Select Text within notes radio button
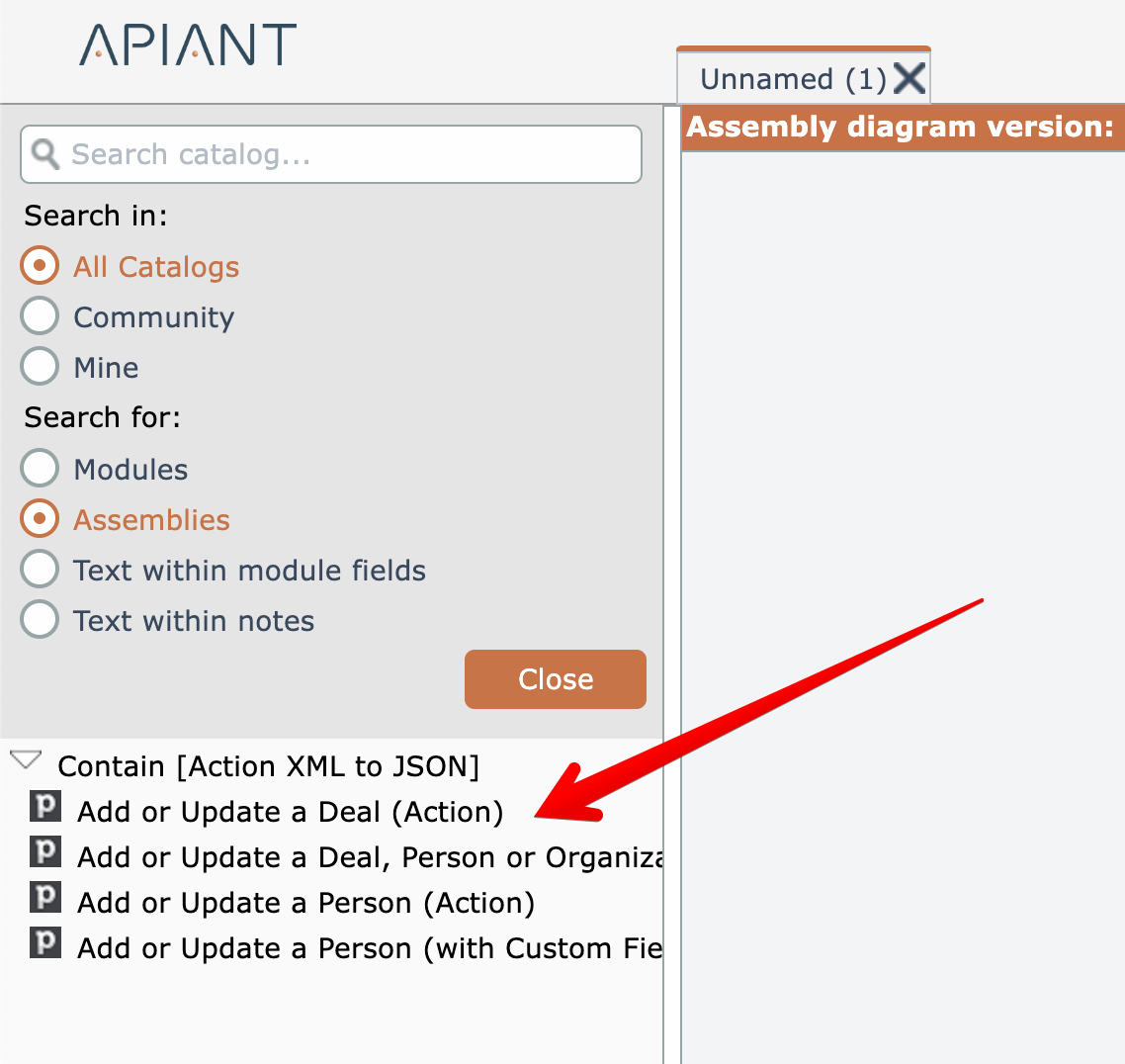 pos(40,620)
